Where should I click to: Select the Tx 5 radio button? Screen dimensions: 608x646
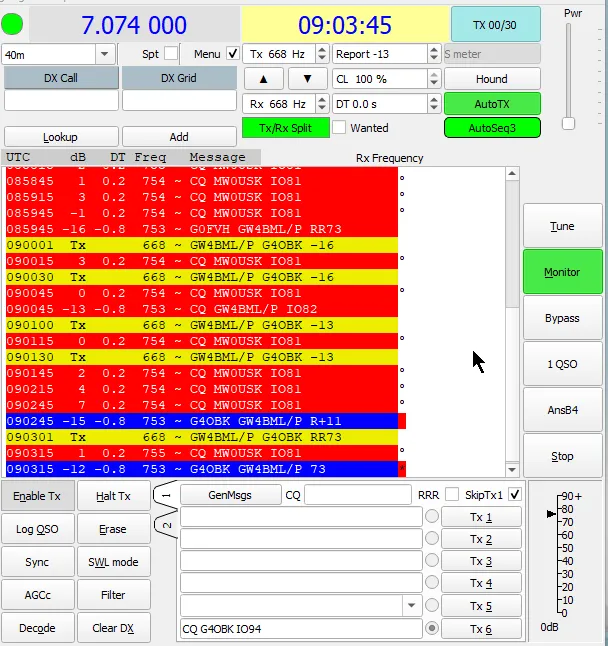pyautogui.click(x=432, y=605)
